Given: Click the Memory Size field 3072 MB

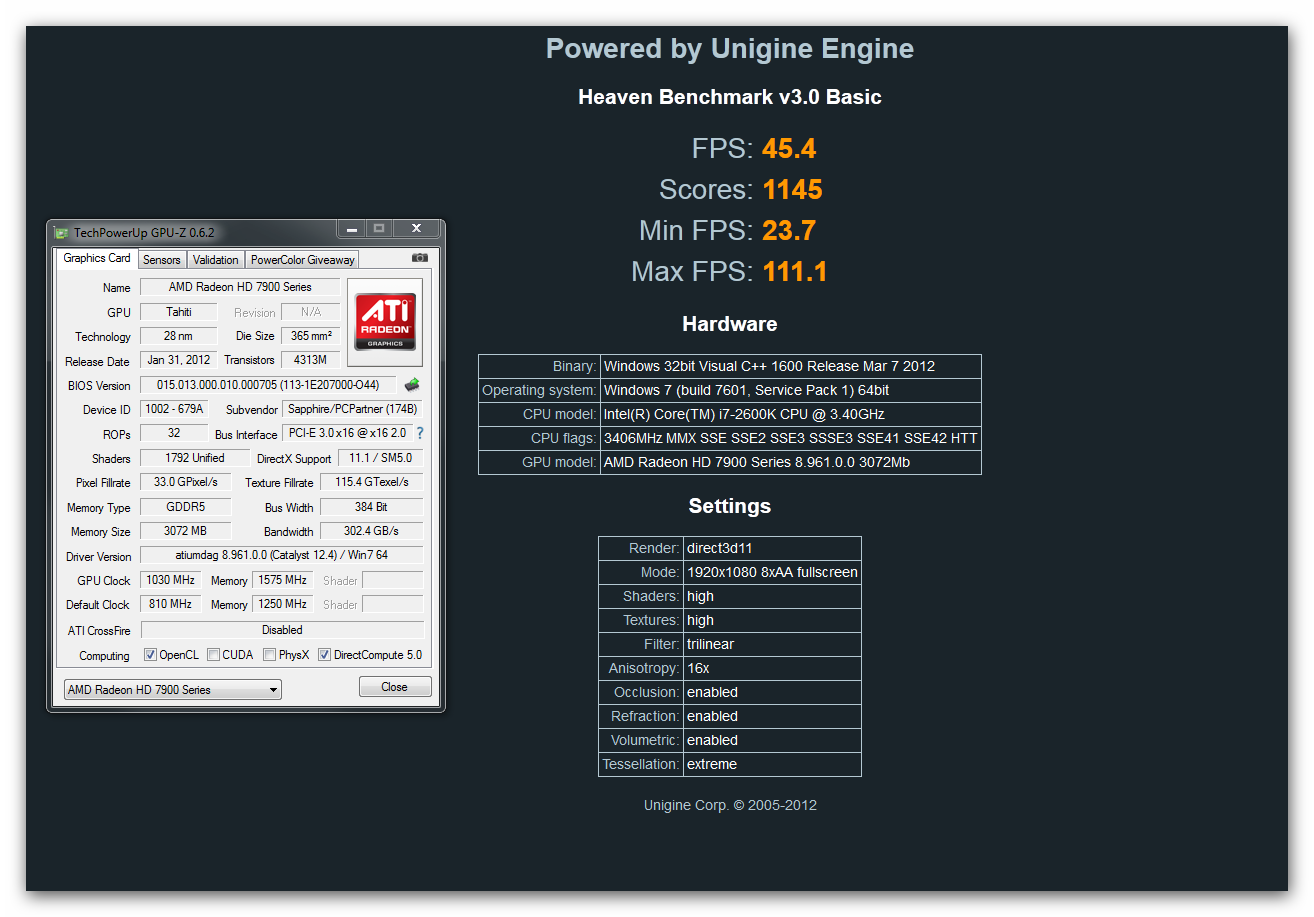Looking at the screenshot, I should tap(186, 531).
